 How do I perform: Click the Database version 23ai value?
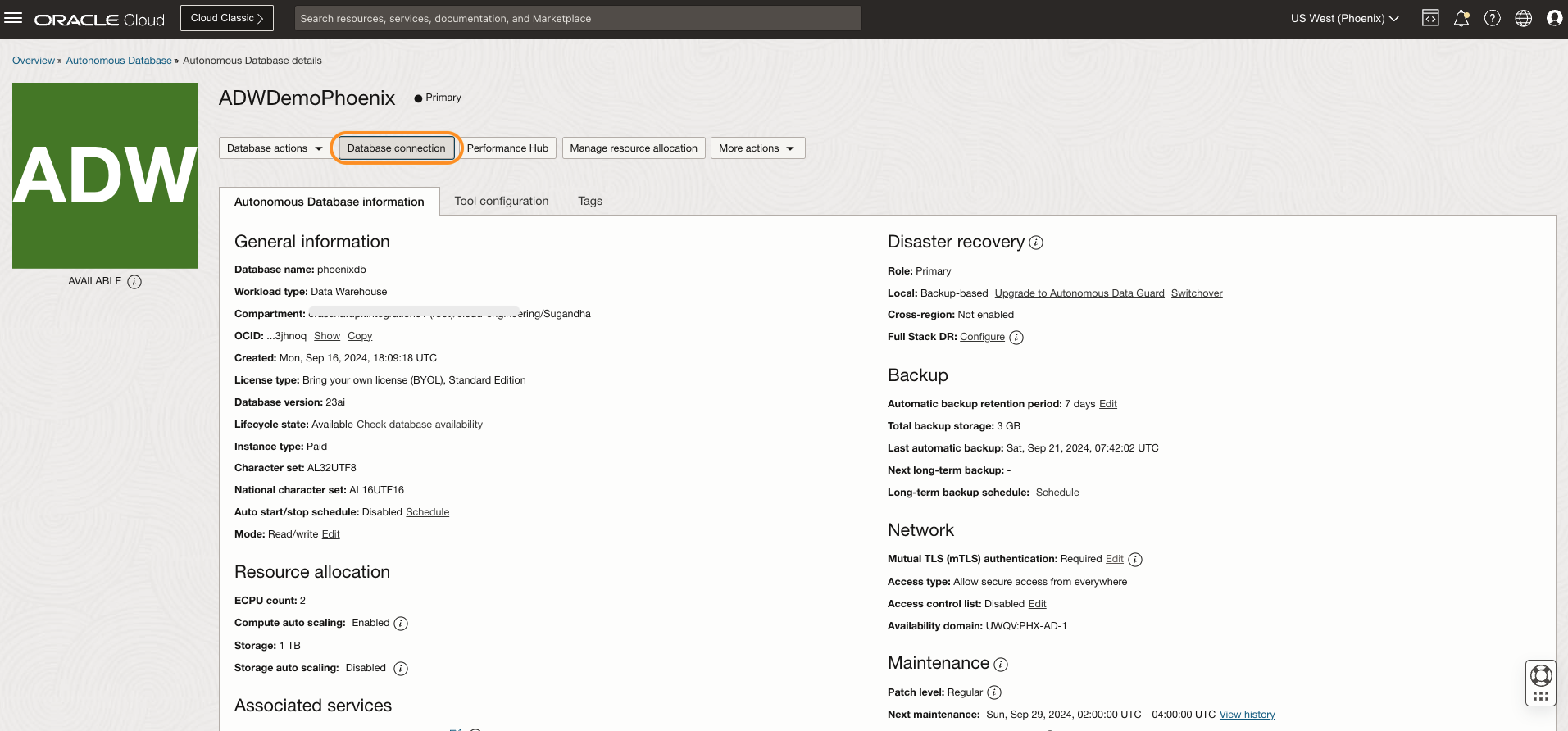pyautogui.click(x=335, y=402)
